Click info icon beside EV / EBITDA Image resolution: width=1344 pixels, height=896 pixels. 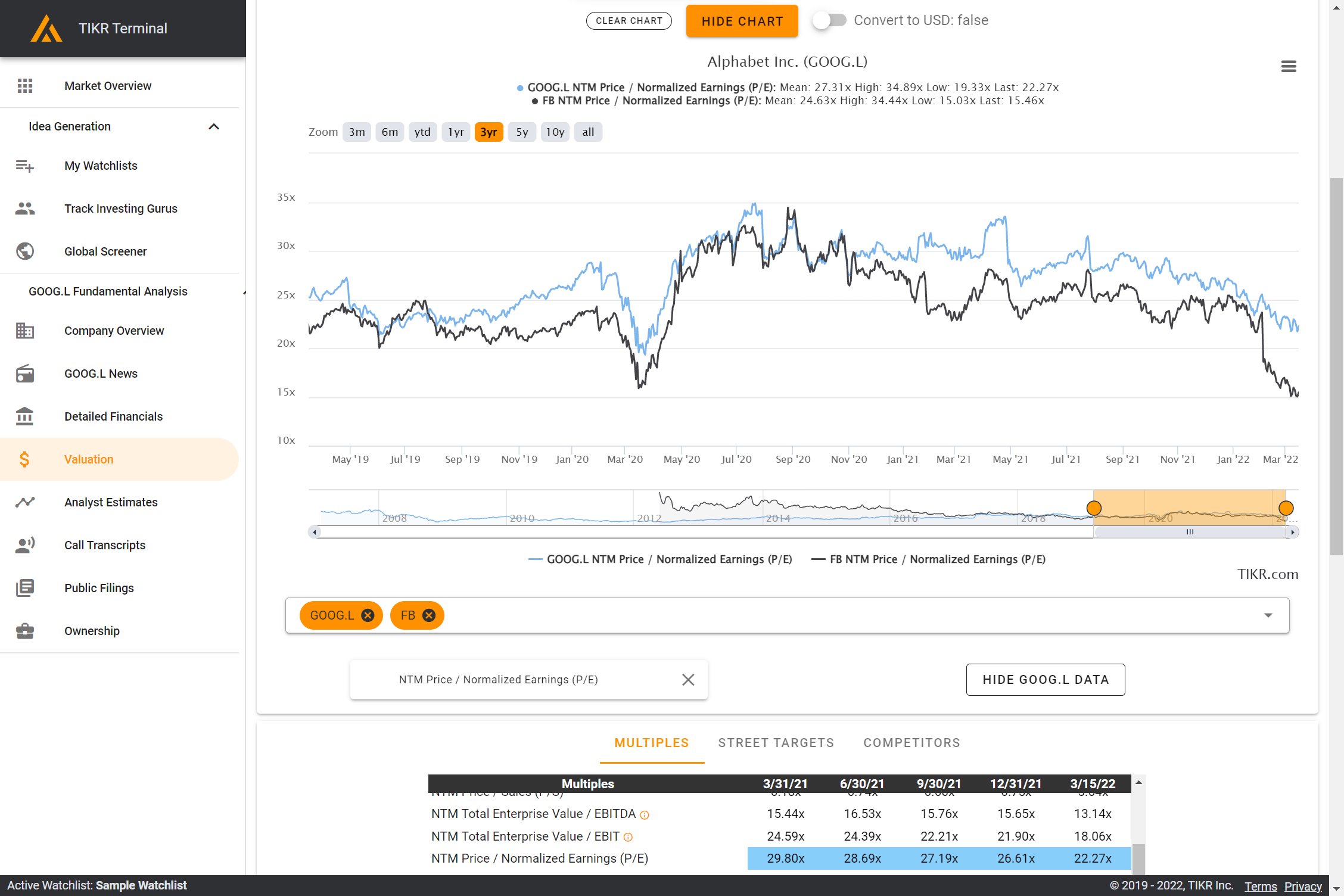(645, 815)
